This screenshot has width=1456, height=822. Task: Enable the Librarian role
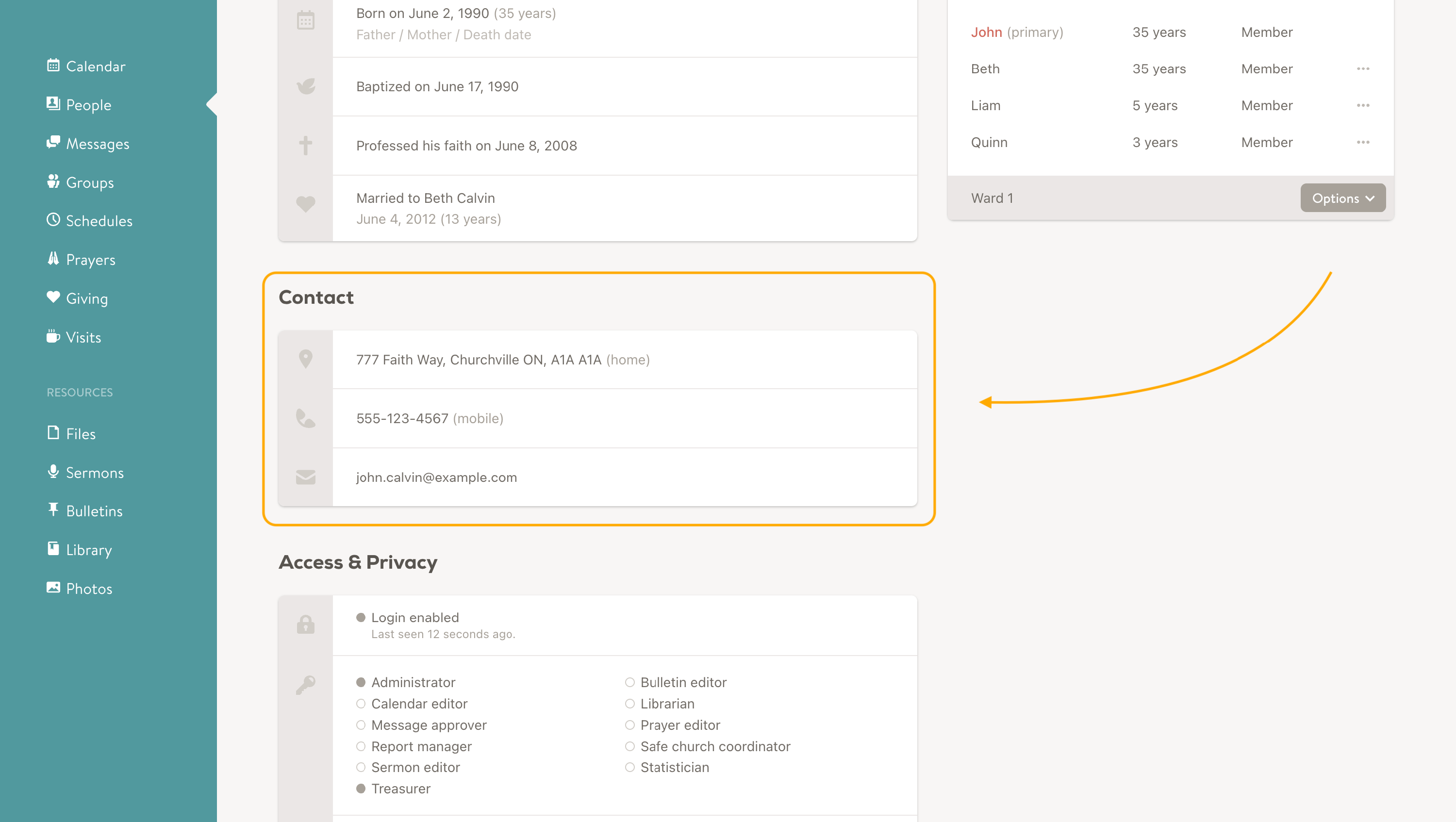[x=629, y=704]
